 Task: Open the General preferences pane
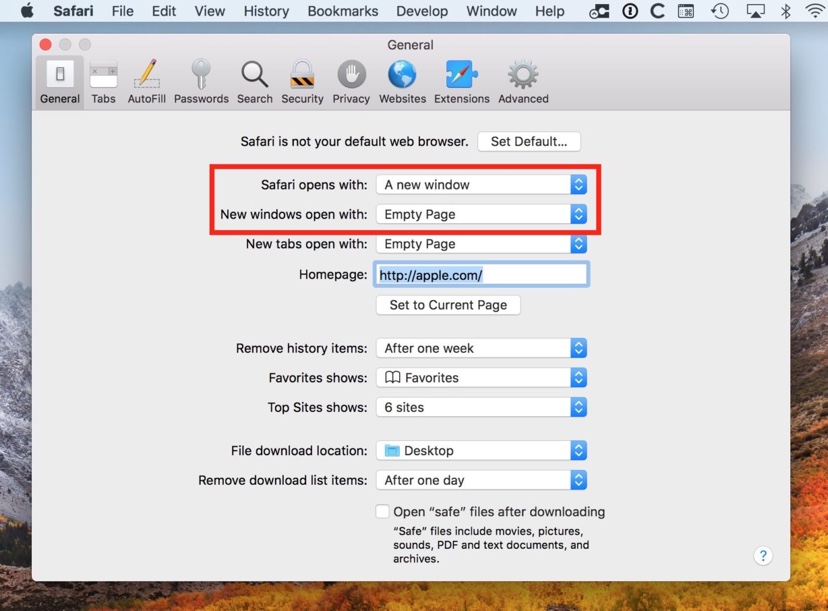pos(60,82)
